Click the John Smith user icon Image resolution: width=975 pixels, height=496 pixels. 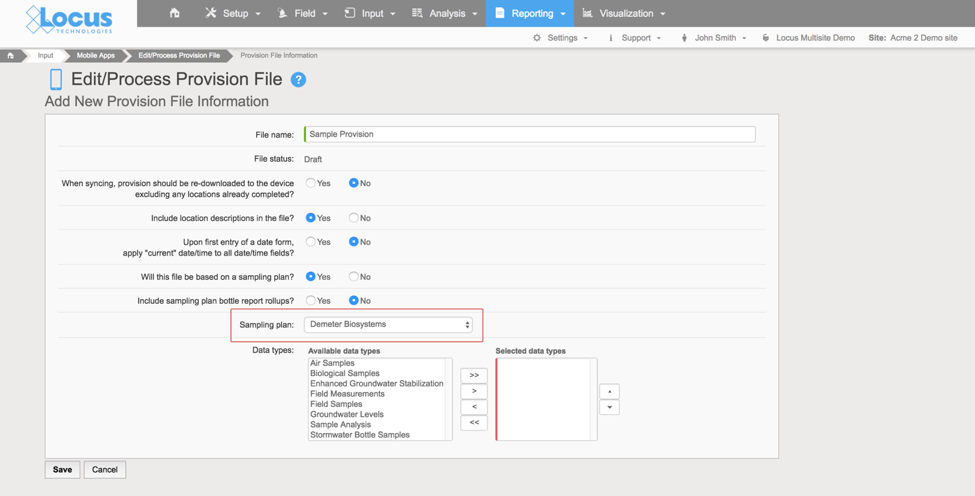tap(685, 38)
